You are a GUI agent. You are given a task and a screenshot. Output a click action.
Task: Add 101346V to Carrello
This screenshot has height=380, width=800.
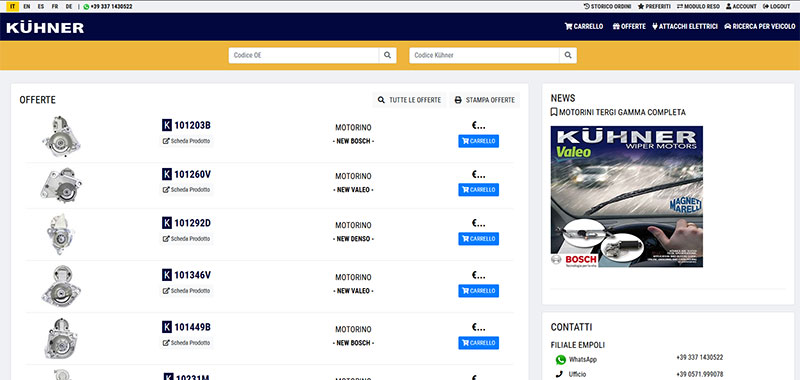479,291
